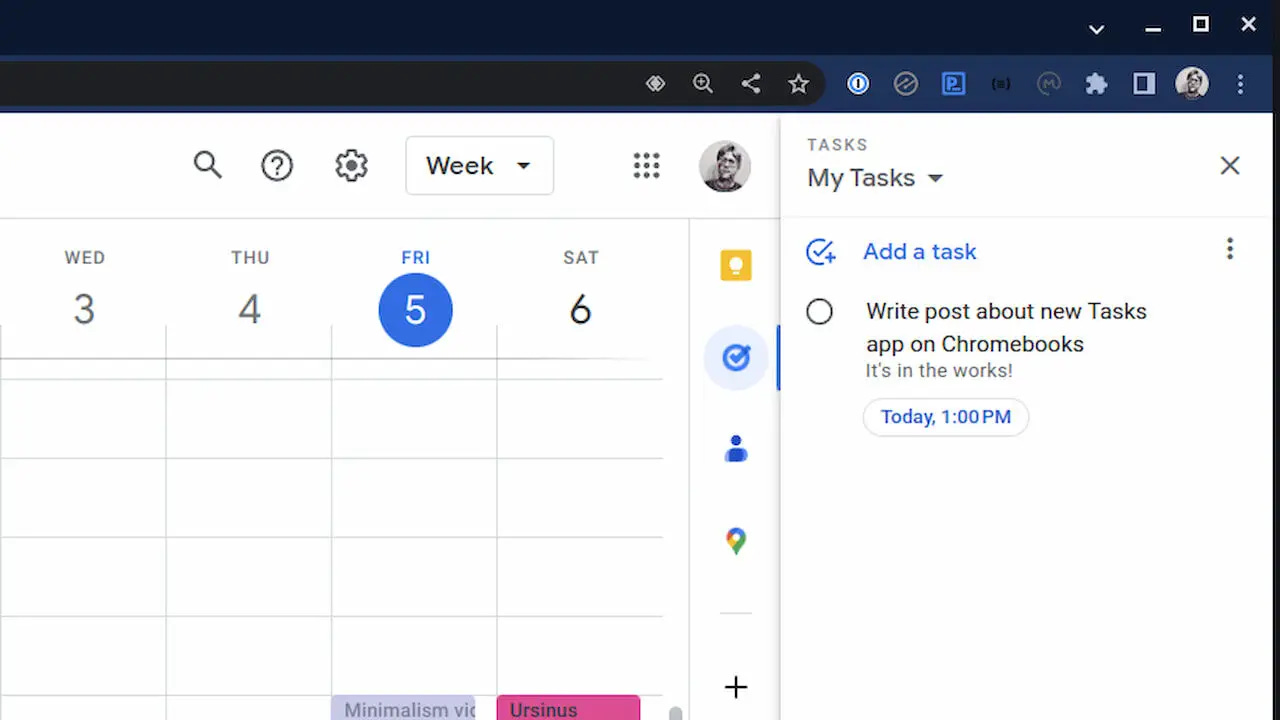Open the Ursinus event on Saturday
The height and width of the screenshot is (720, 1280).
(568, 708)
